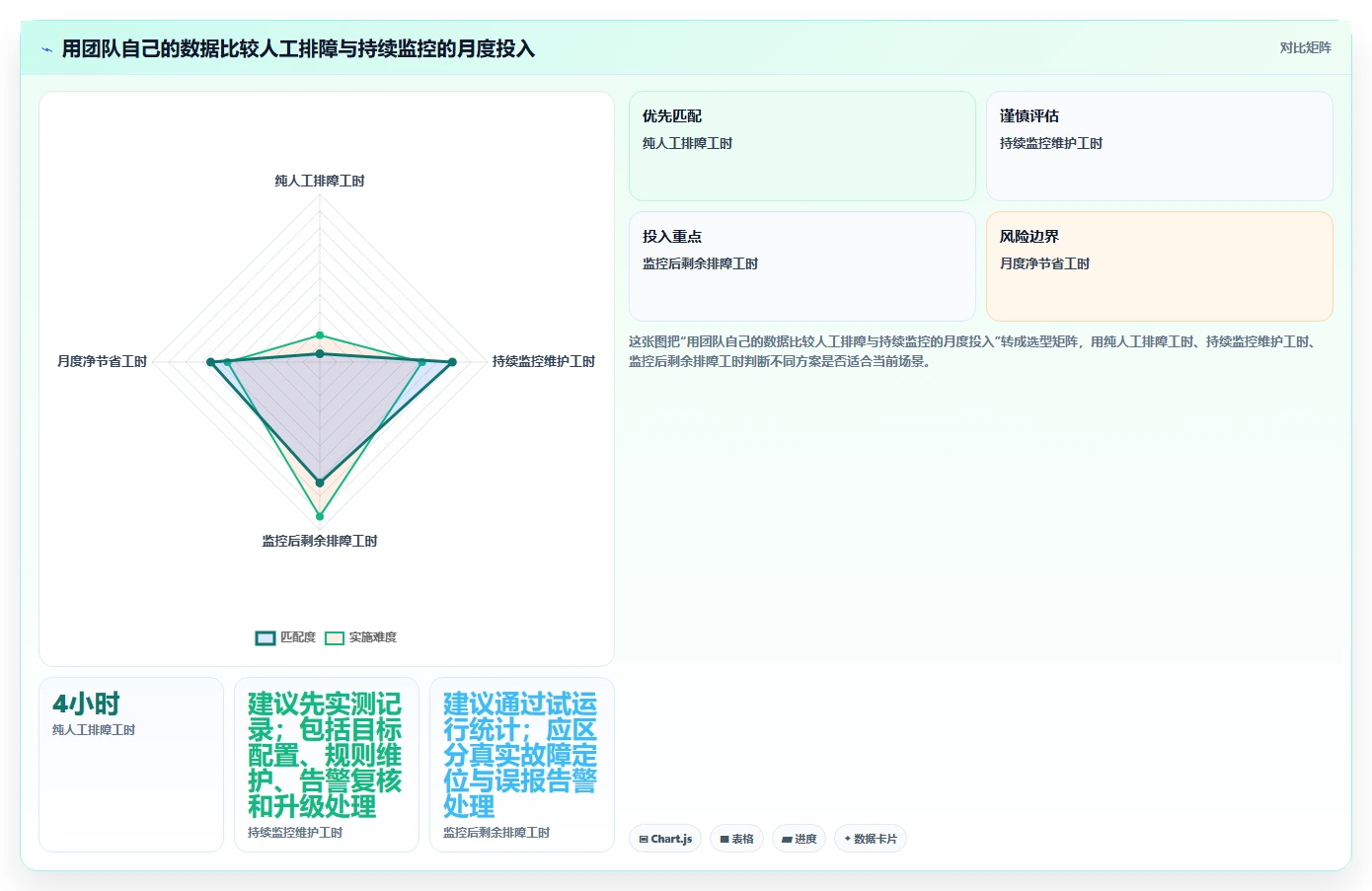
Task: Click the 监控后剩余排障工时 radar axis label
Action: pyautogui.click(x=320, y=541)
